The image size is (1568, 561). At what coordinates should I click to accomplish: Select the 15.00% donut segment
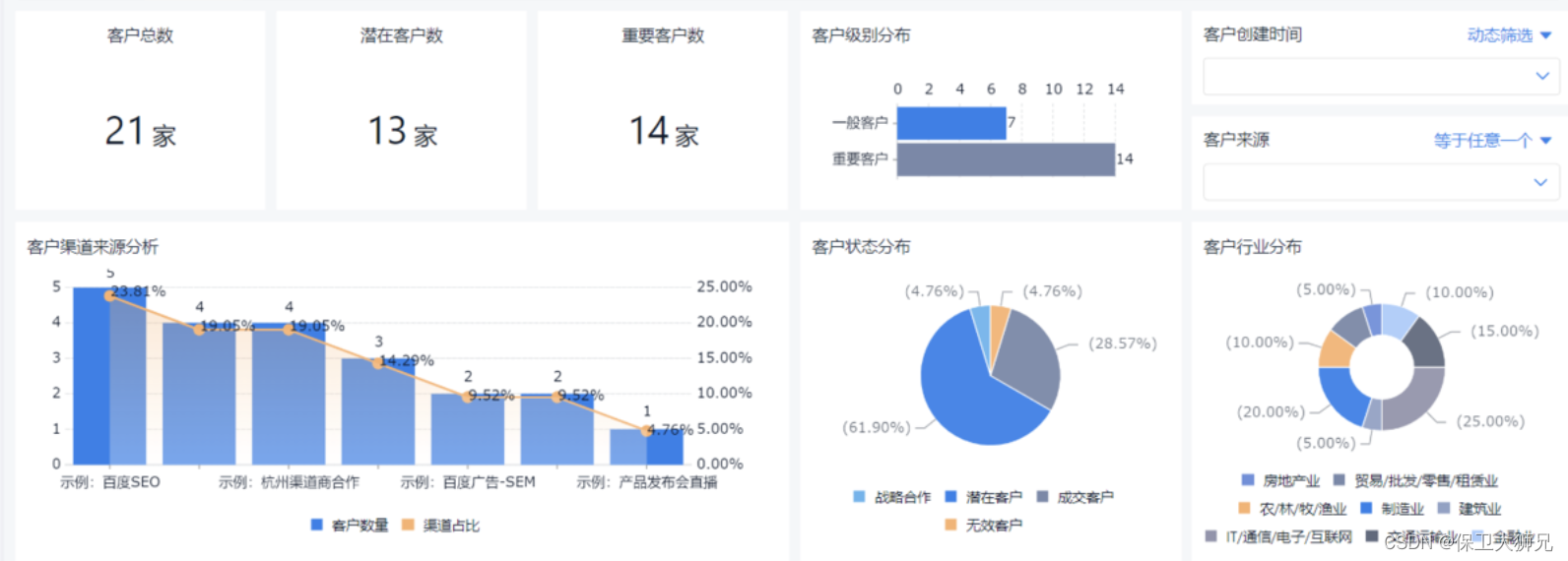1425,343
